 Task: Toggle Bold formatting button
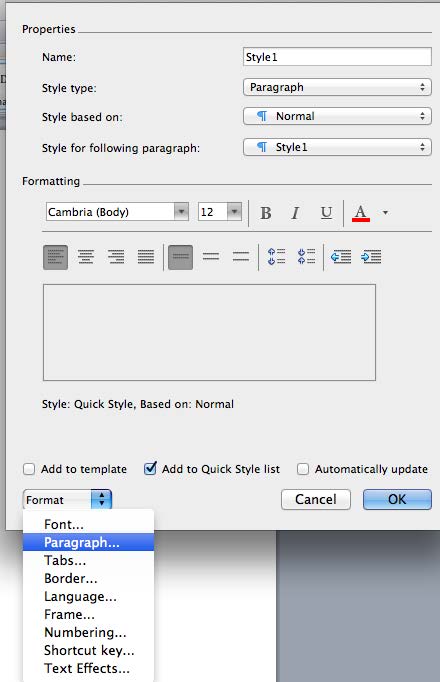(x=266, y=213)
